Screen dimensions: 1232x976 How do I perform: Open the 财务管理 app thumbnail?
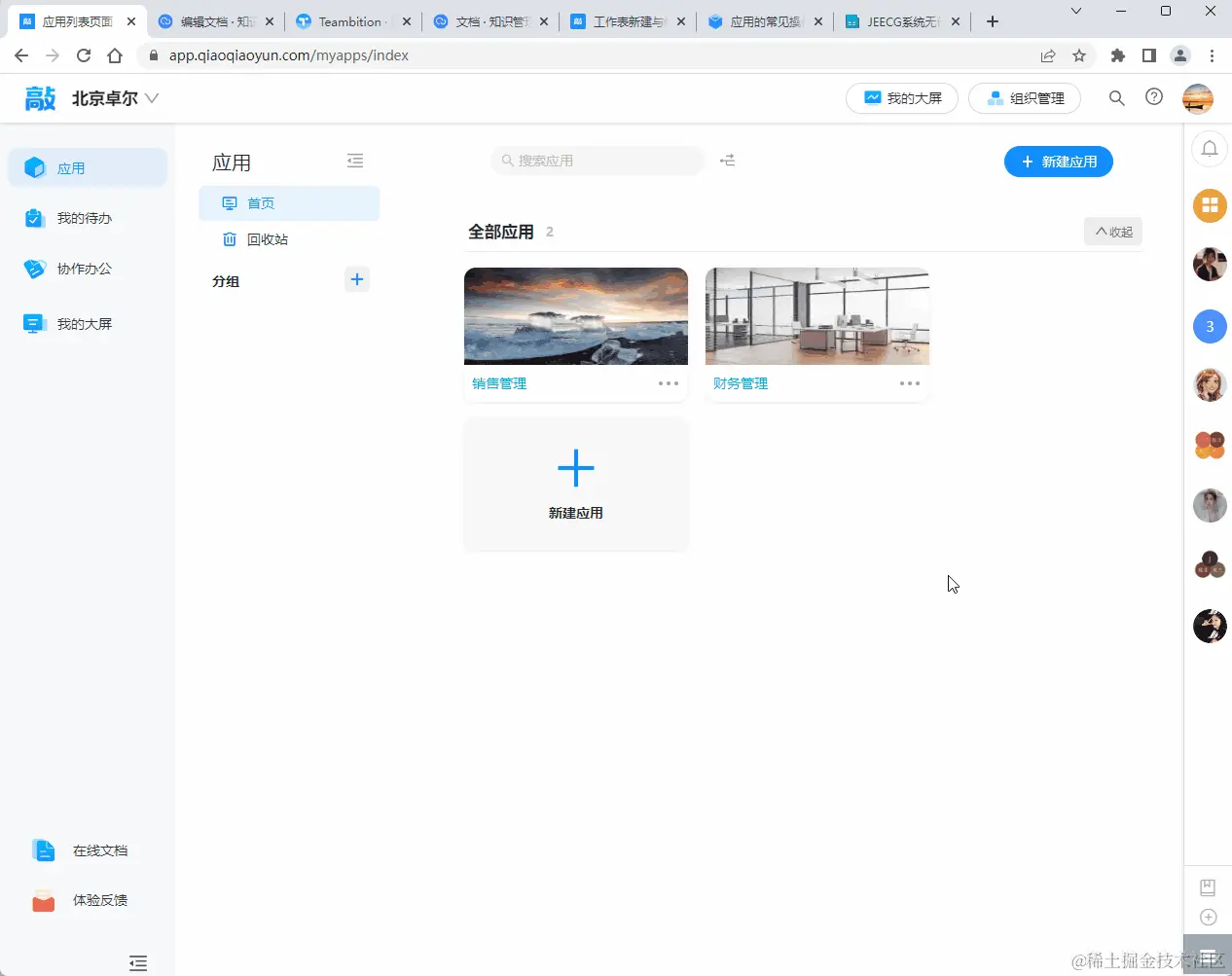[817, 316]
